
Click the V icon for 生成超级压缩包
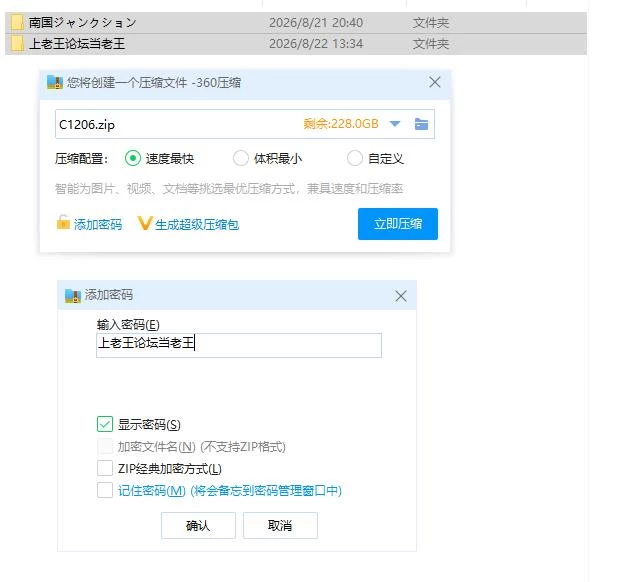(x=145, y=223)
